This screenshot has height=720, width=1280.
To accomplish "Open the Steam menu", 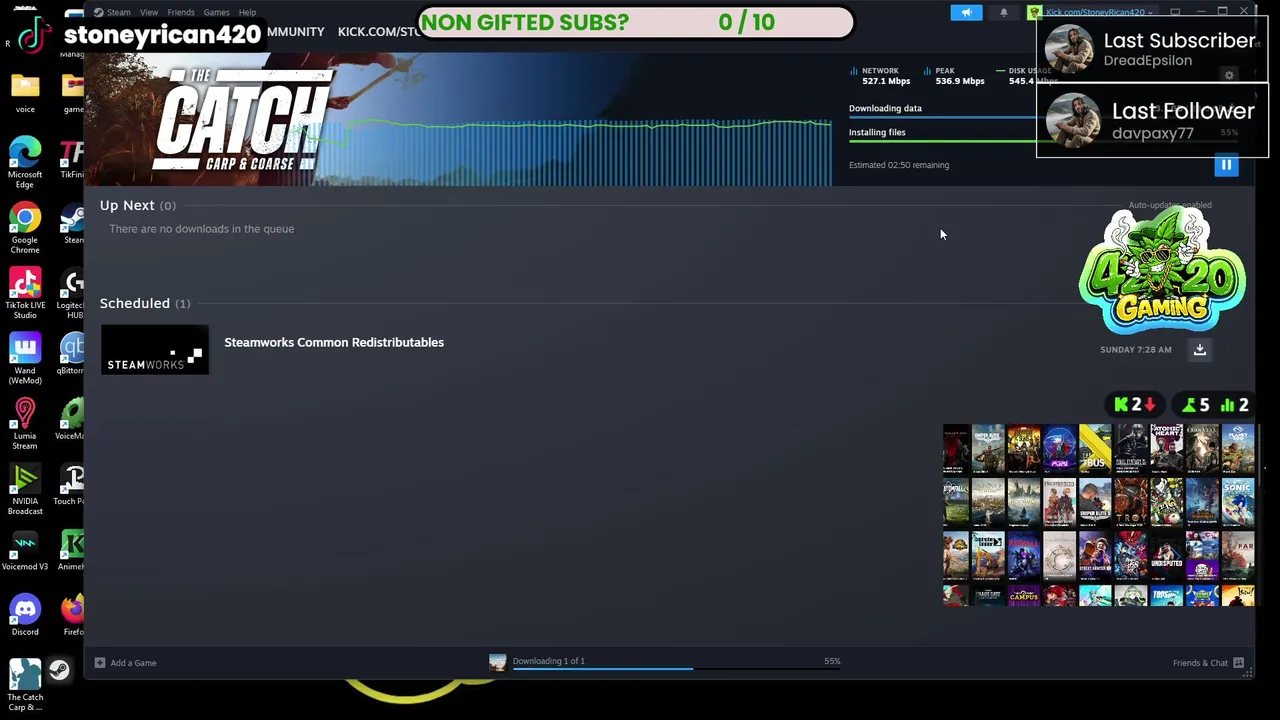I will point(118,12).
